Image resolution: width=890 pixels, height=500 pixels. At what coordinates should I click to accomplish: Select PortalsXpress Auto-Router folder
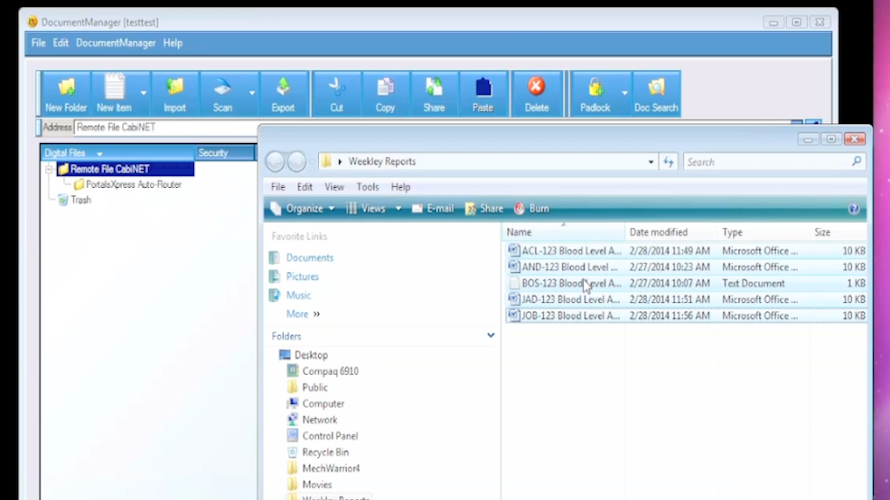[x=133, y=184]
